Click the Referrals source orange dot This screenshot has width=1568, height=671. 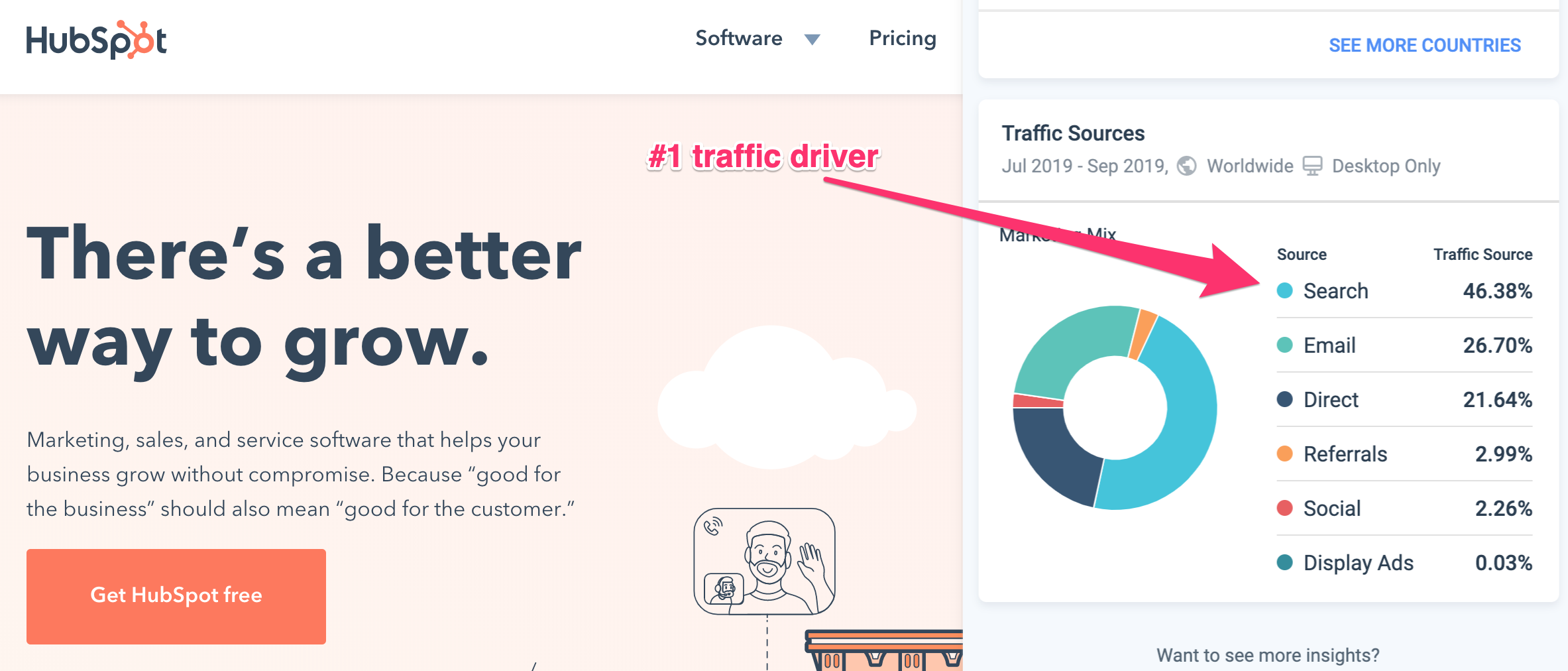[1284, 454]
